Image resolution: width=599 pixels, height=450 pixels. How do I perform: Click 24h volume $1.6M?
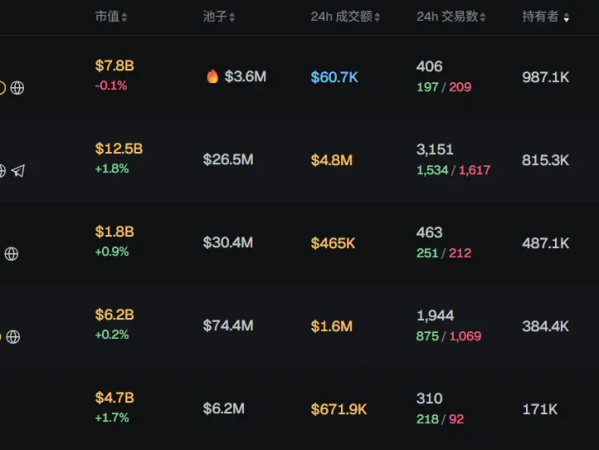point(332,326)
